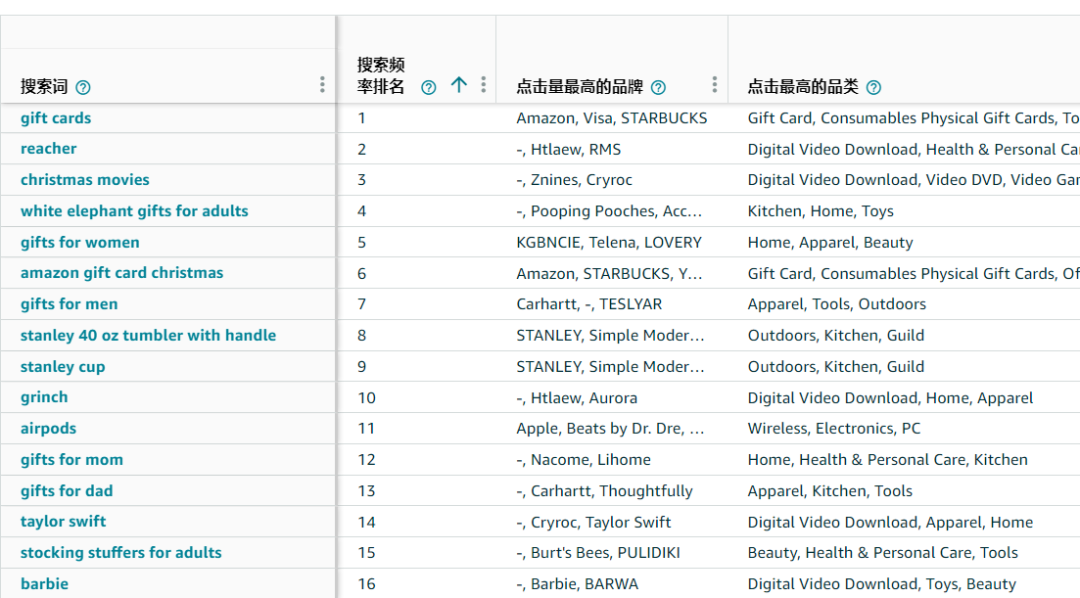Open column menu dots for 搜索频率排名
1080x598 pixels.
click(x=483, y=85)
